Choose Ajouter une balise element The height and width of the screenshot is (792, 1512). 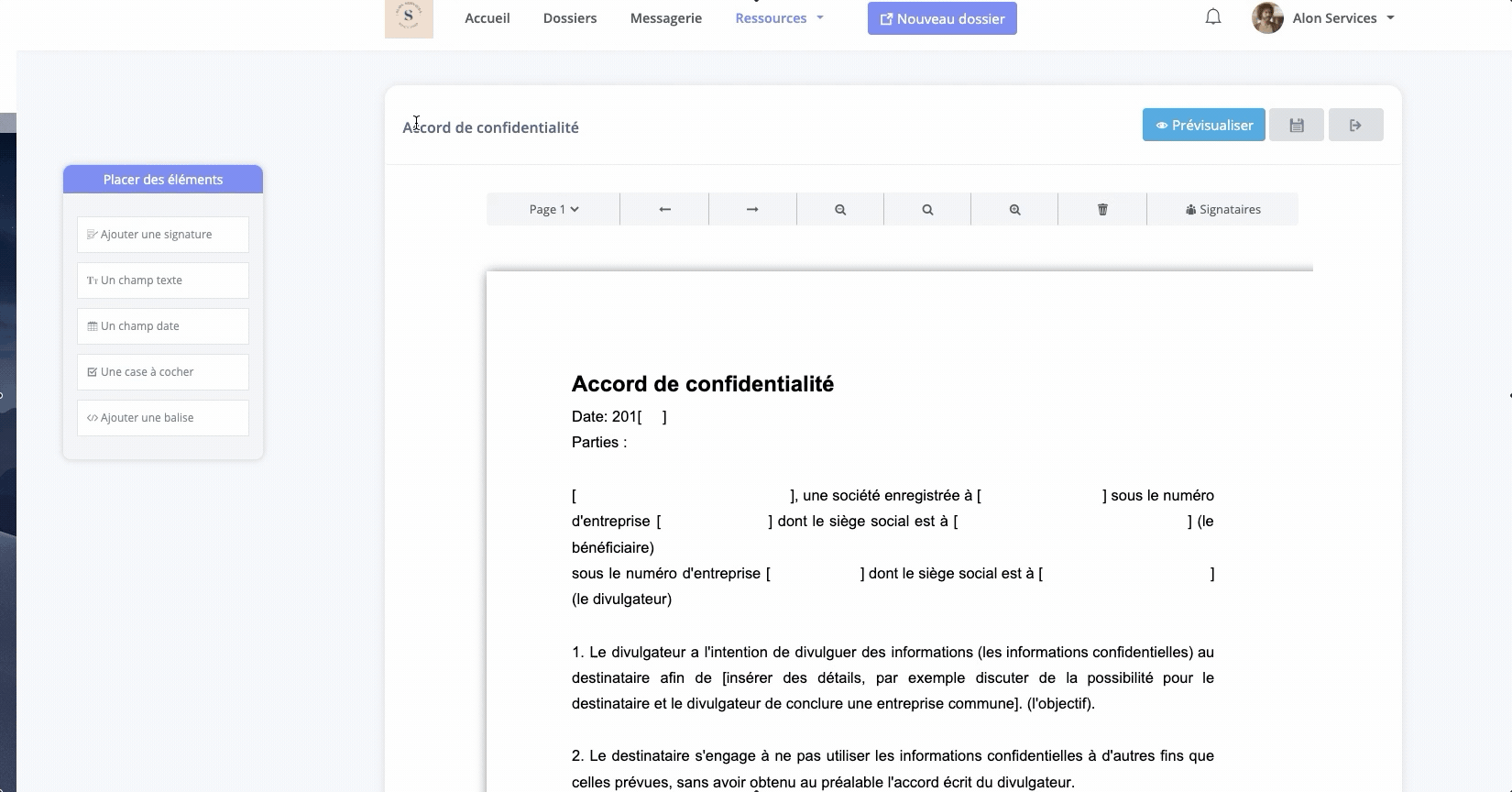coord(163,418)
